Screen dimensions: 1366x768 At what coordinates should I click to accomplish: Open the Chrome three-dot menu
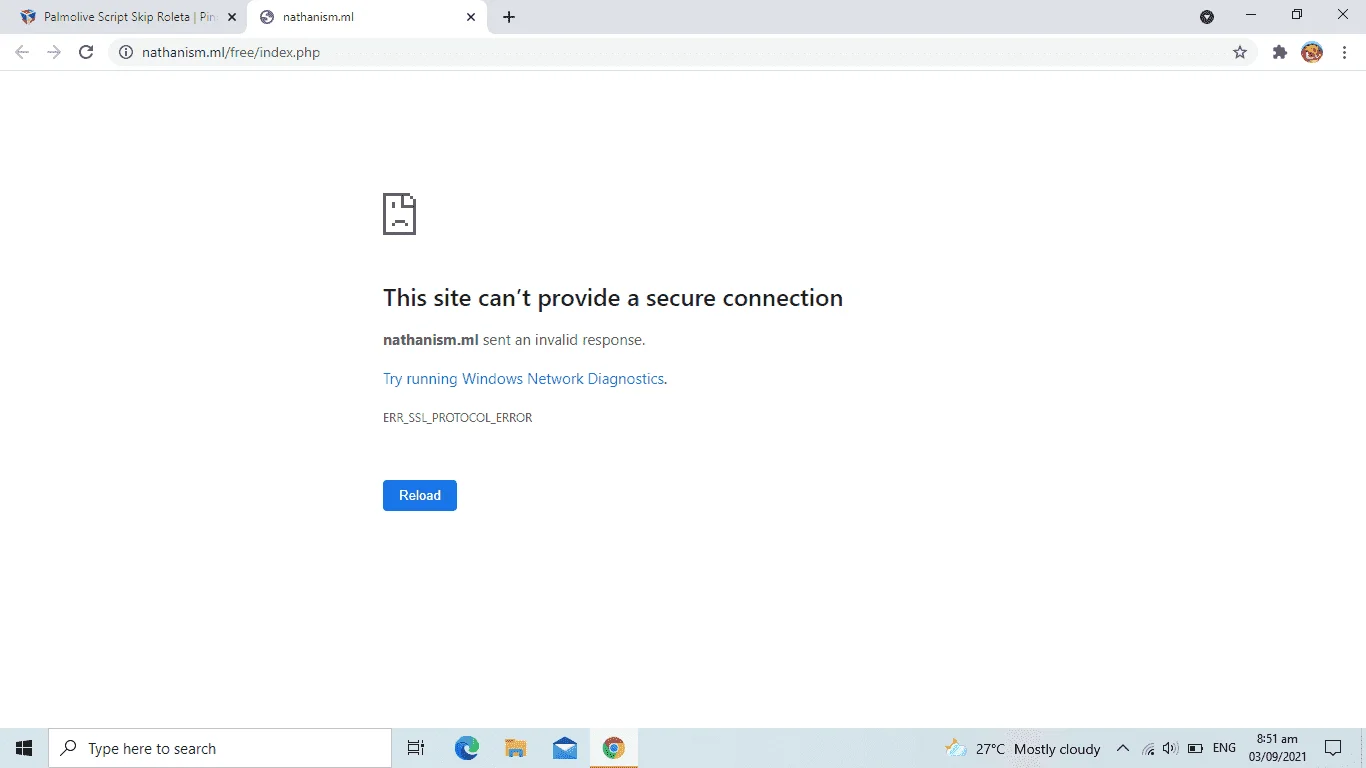click(1344, 52)
